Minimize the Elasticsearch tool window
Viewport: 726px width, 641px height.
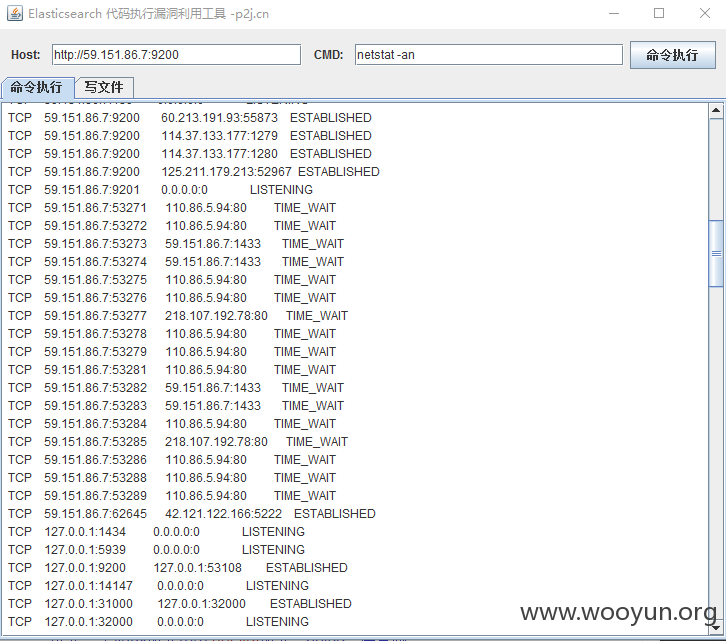614,13
